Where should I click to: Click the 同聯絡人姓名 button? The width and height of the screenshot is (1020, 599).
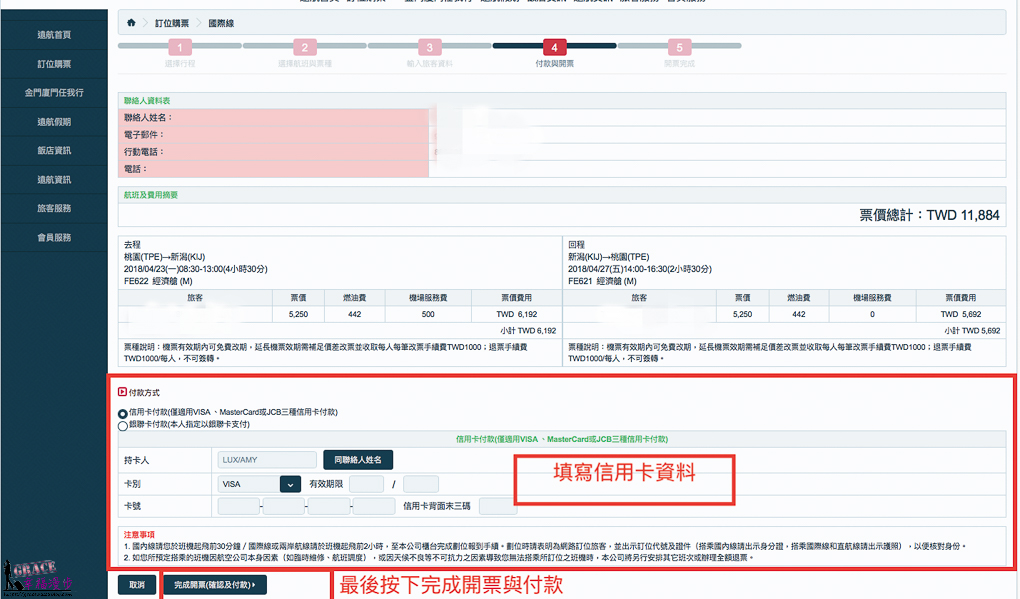358,460
